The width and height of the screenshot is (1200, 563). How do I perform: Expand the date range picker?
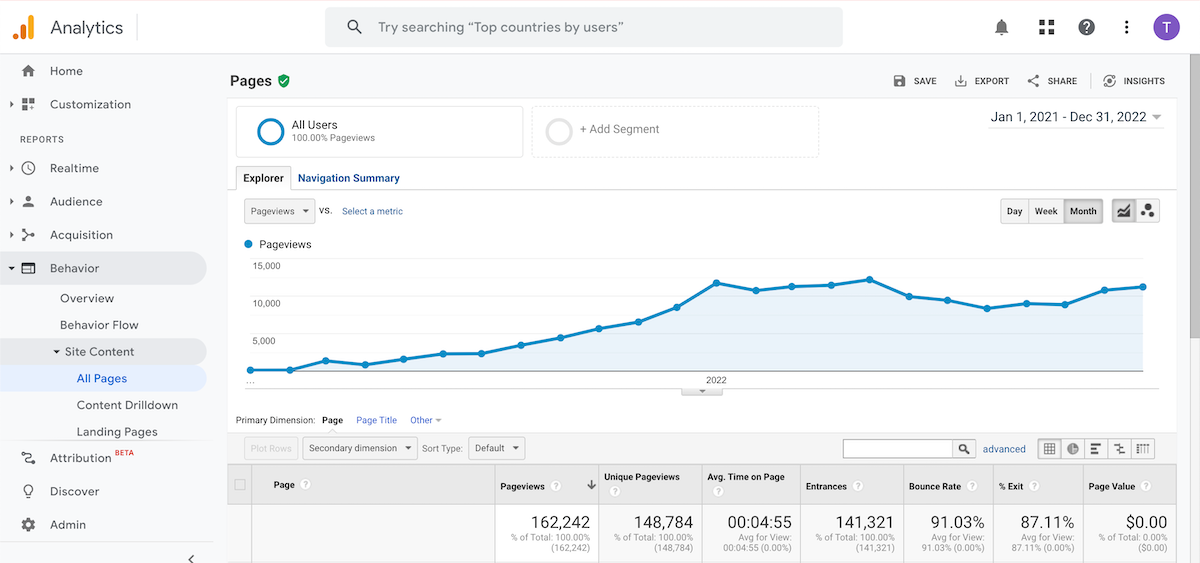pyautogui.click(x=1076, y=117)
